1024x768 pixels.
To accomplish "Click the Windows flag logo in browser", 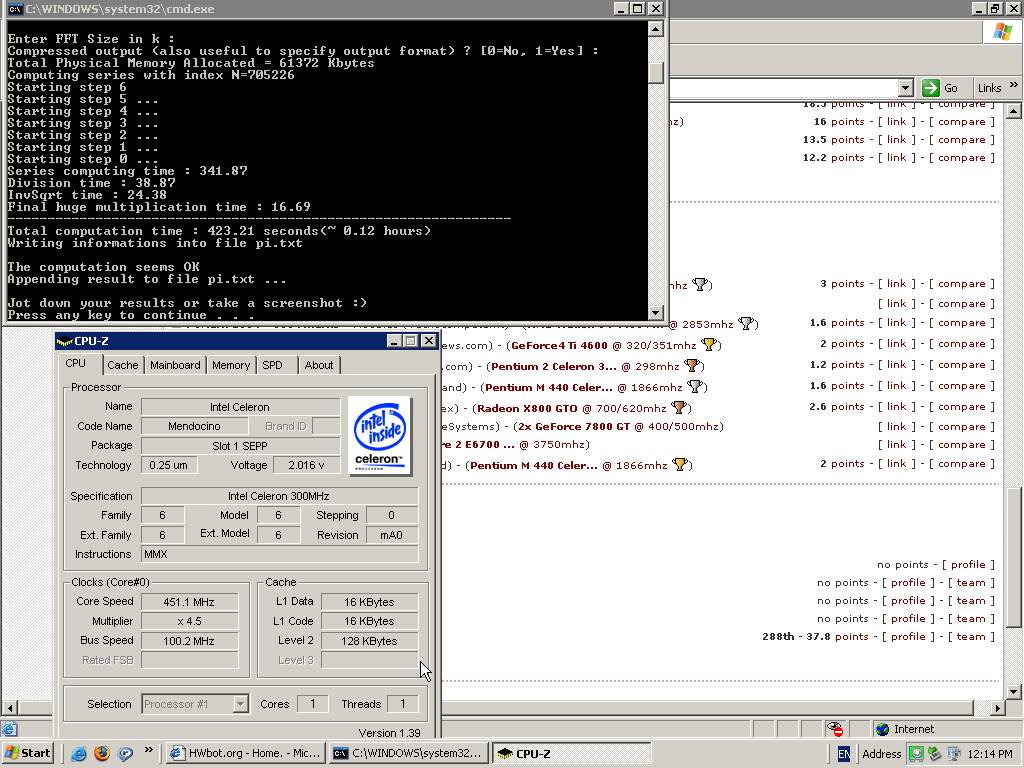I will point(1002,31).
